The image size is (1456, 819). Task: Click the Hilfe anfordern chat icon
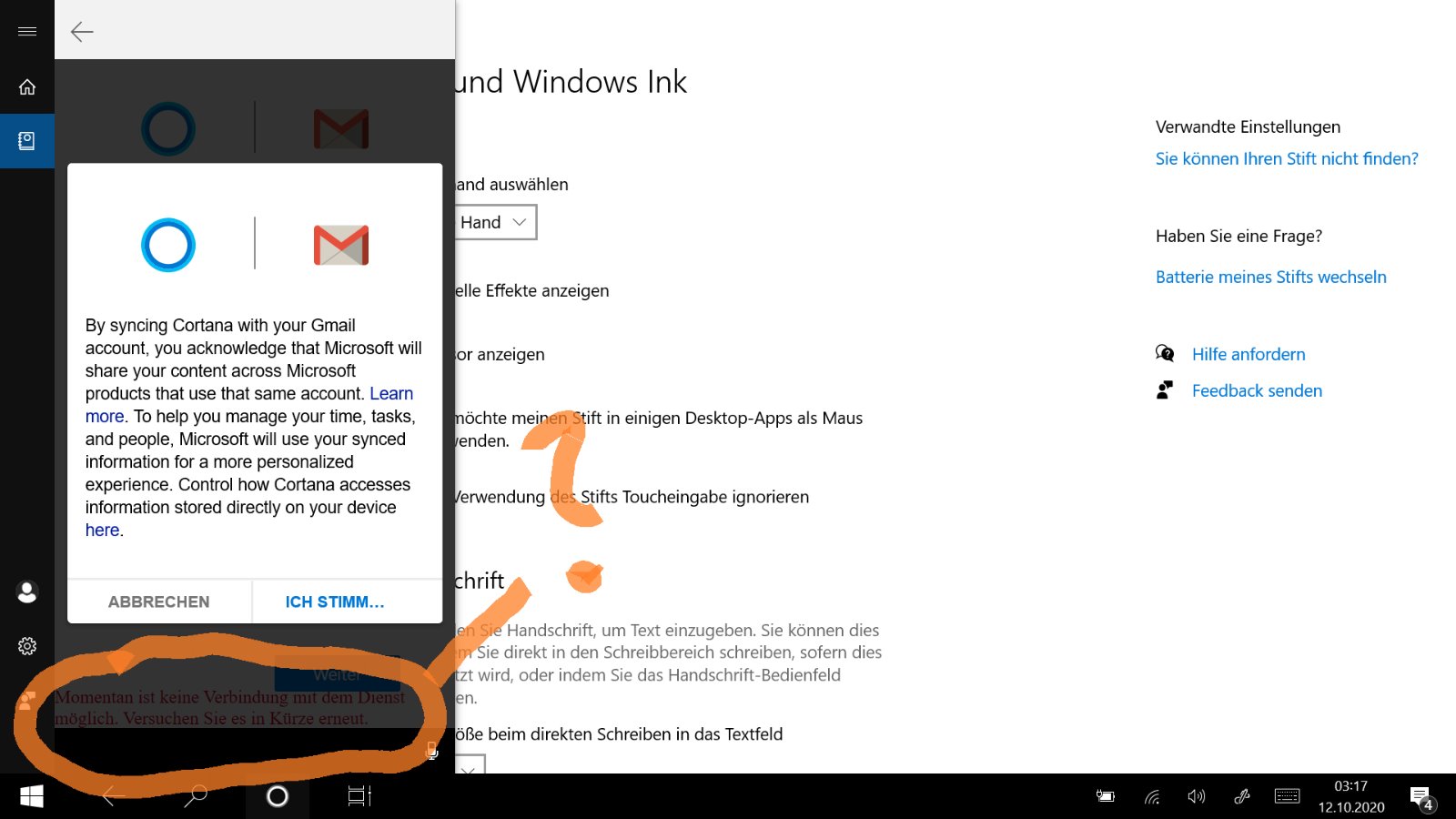point(1165,353)
